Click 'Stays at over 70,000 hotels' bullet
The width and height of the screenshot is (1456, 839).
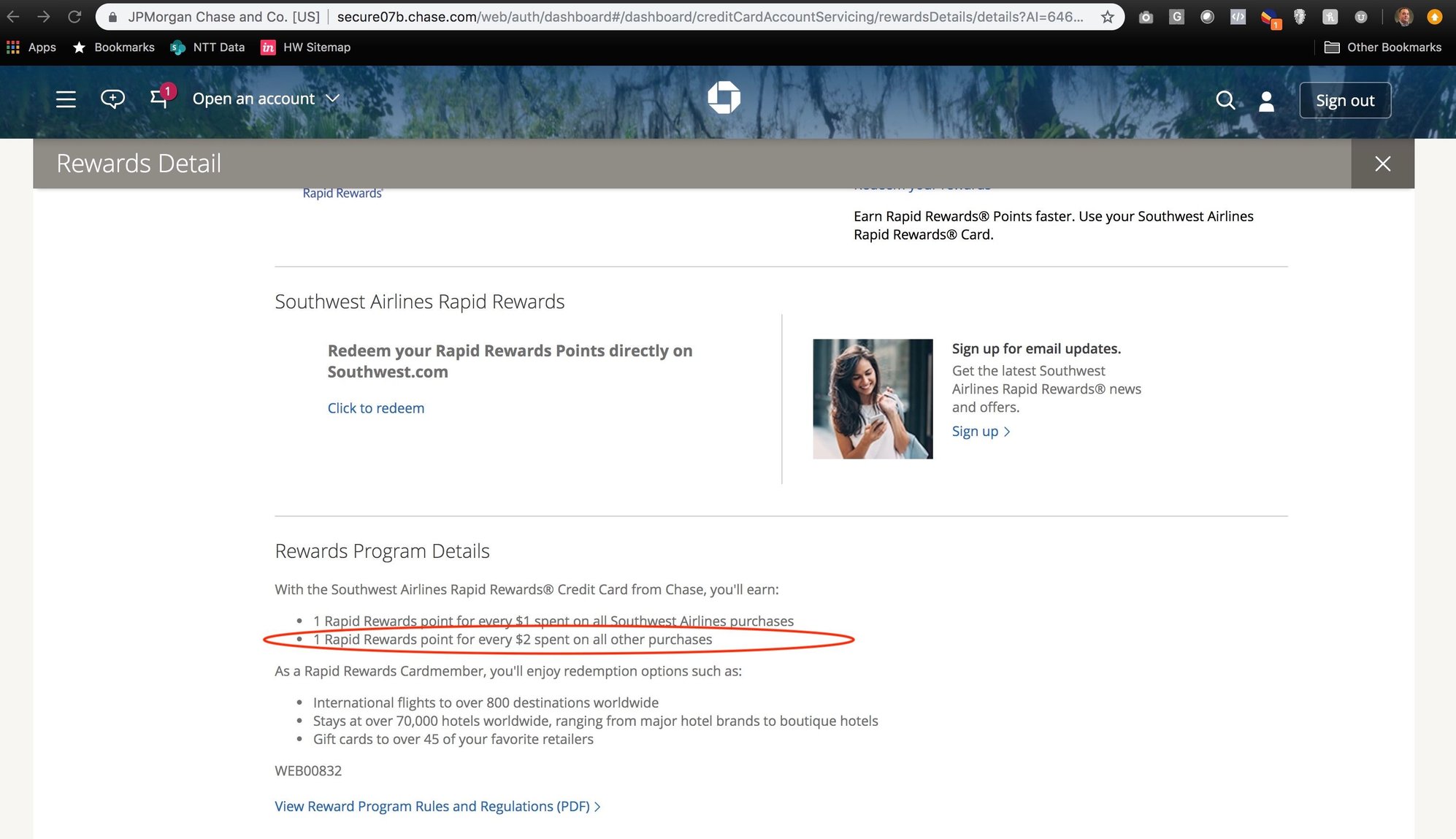(596, 721)
